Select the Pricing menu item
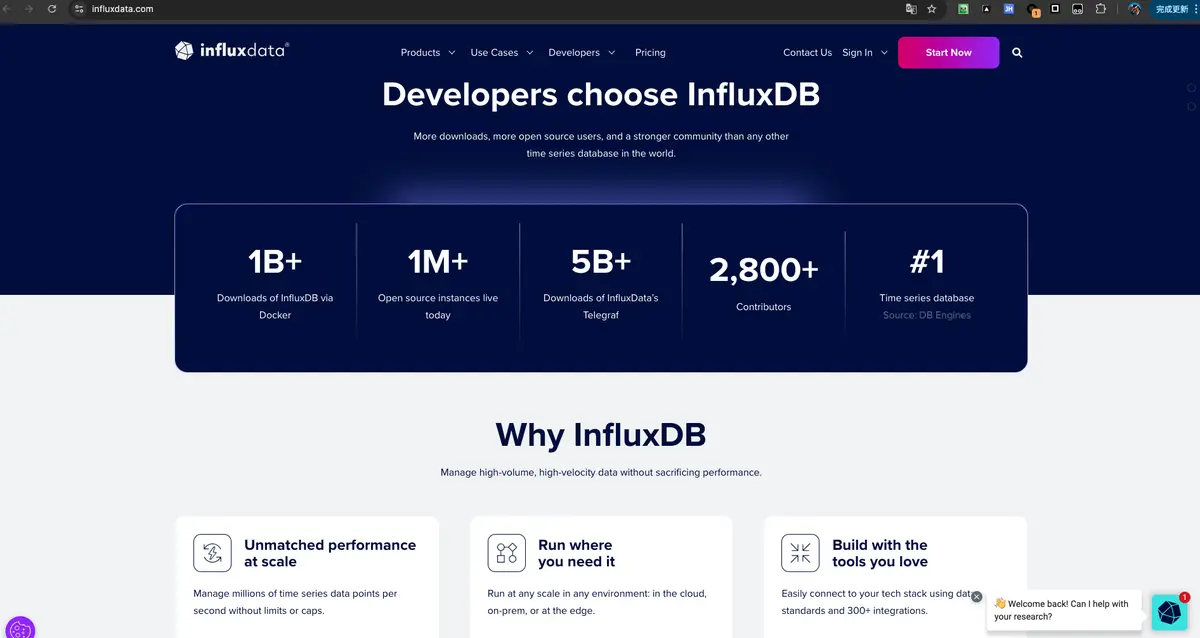This screenshot has width=1200, height=638. pos(650,52)
